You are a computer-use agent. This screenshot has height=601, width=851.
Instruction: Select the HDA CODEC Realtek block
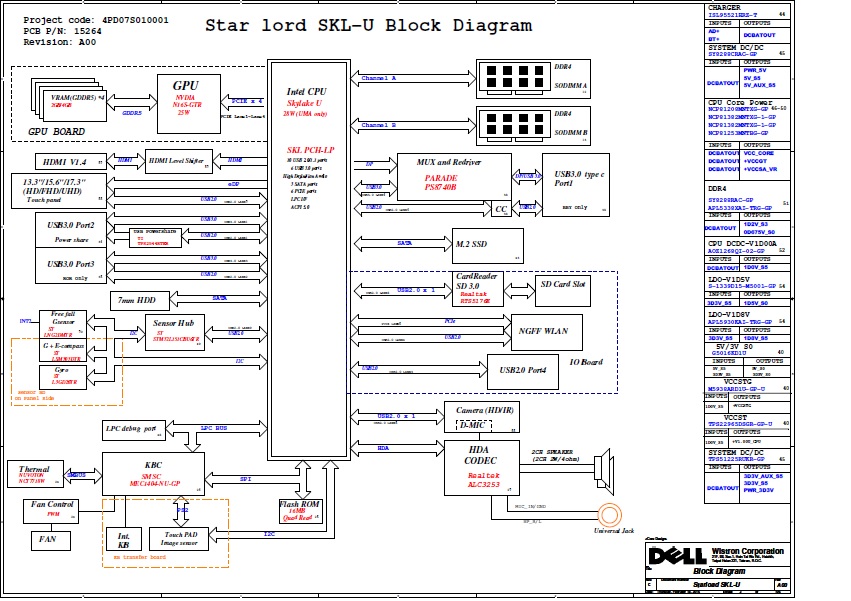(482, 468)
